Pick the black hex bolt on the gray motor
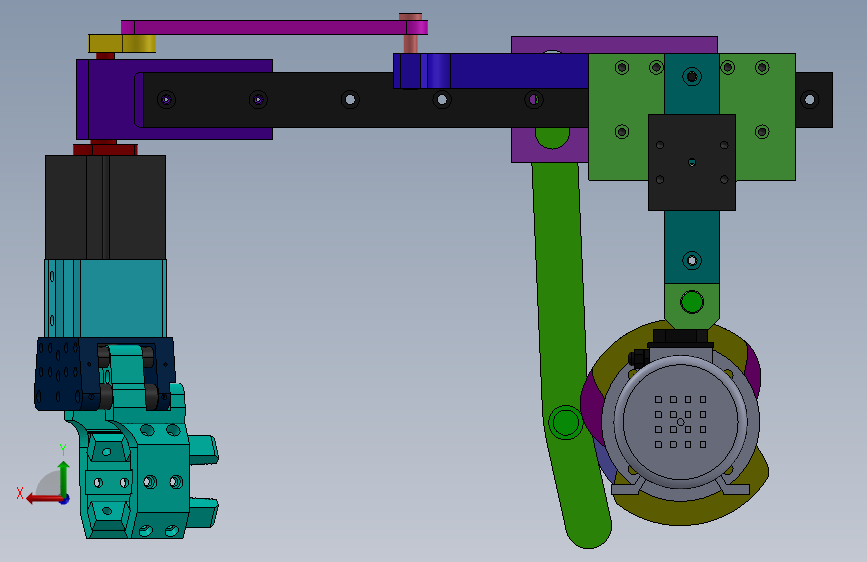This screenshot has width=867, height=562. 638,359
